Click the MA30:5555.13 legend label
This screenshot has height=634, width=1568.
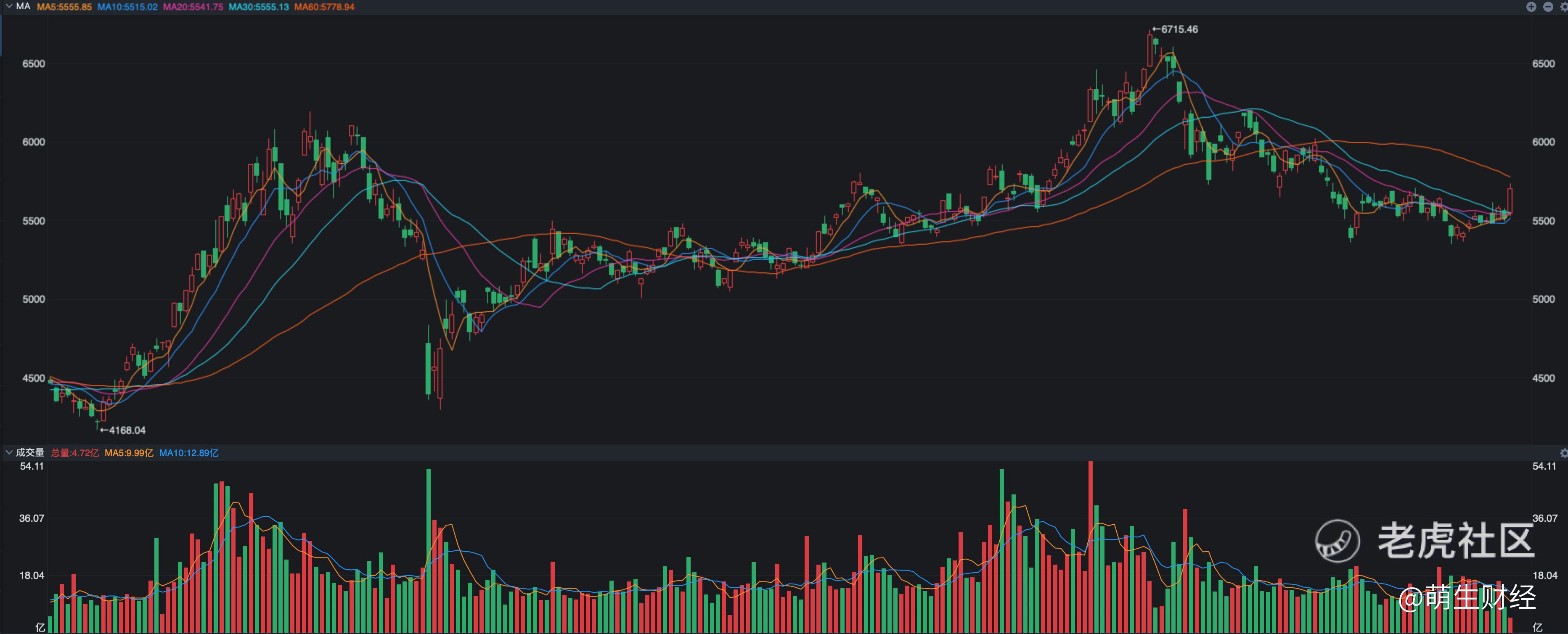click(x=259, y=7)
